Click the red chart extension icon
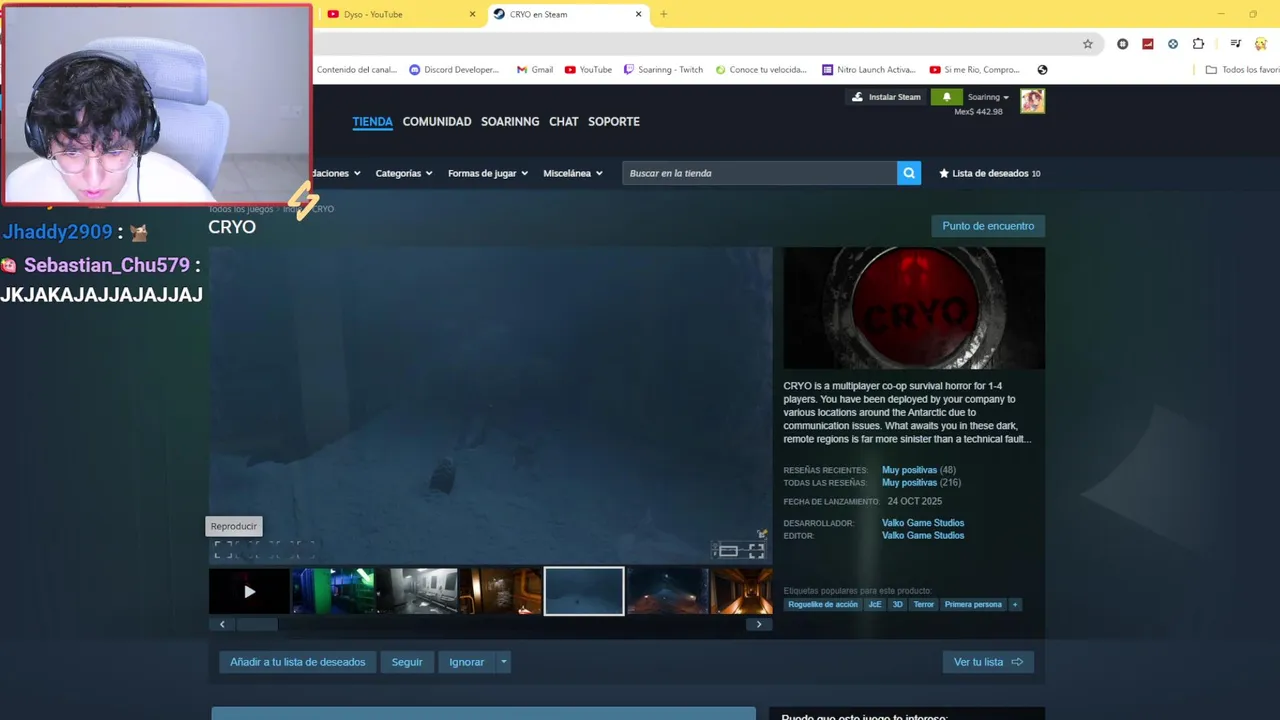1280x720 pixels. tap(1147, 44)
